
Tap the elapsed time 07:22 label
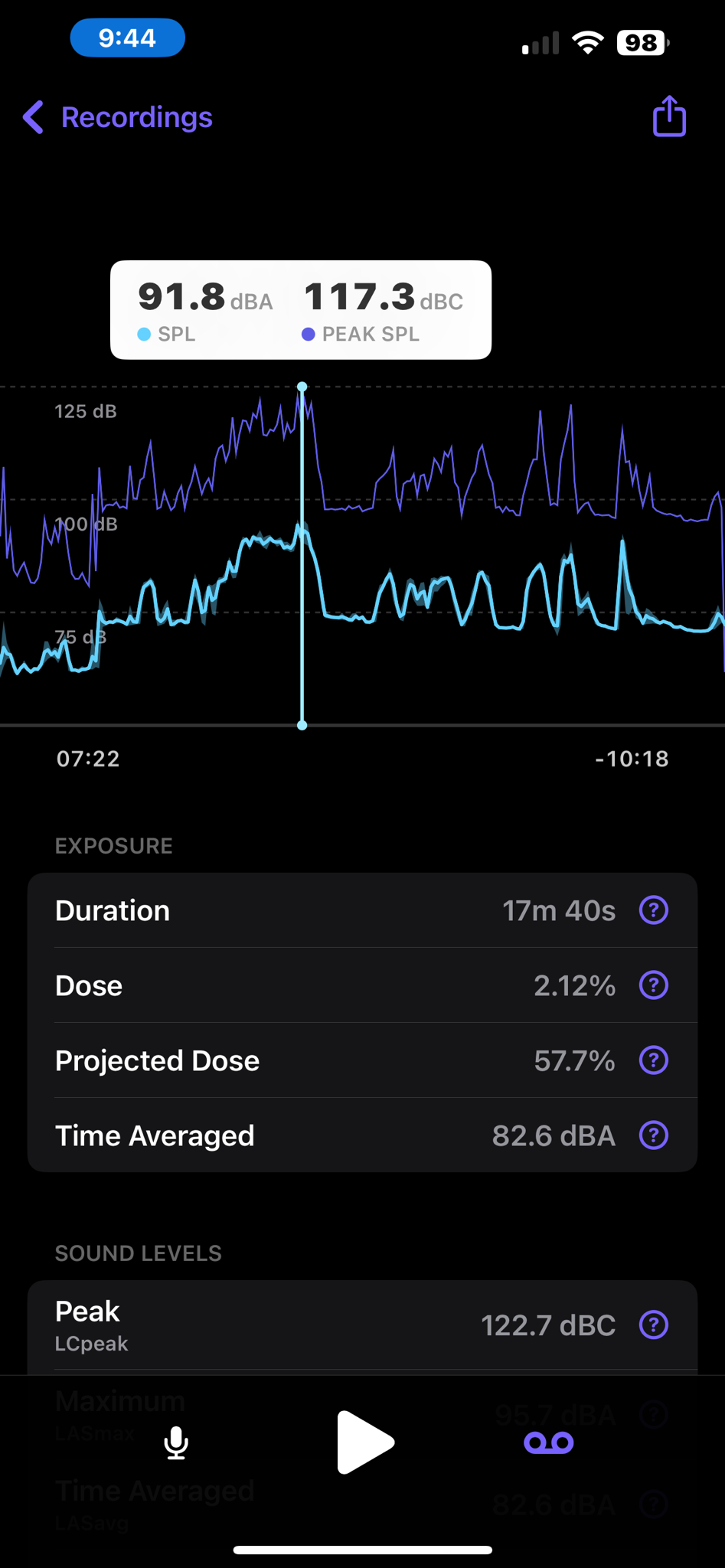tap(88, 759)
